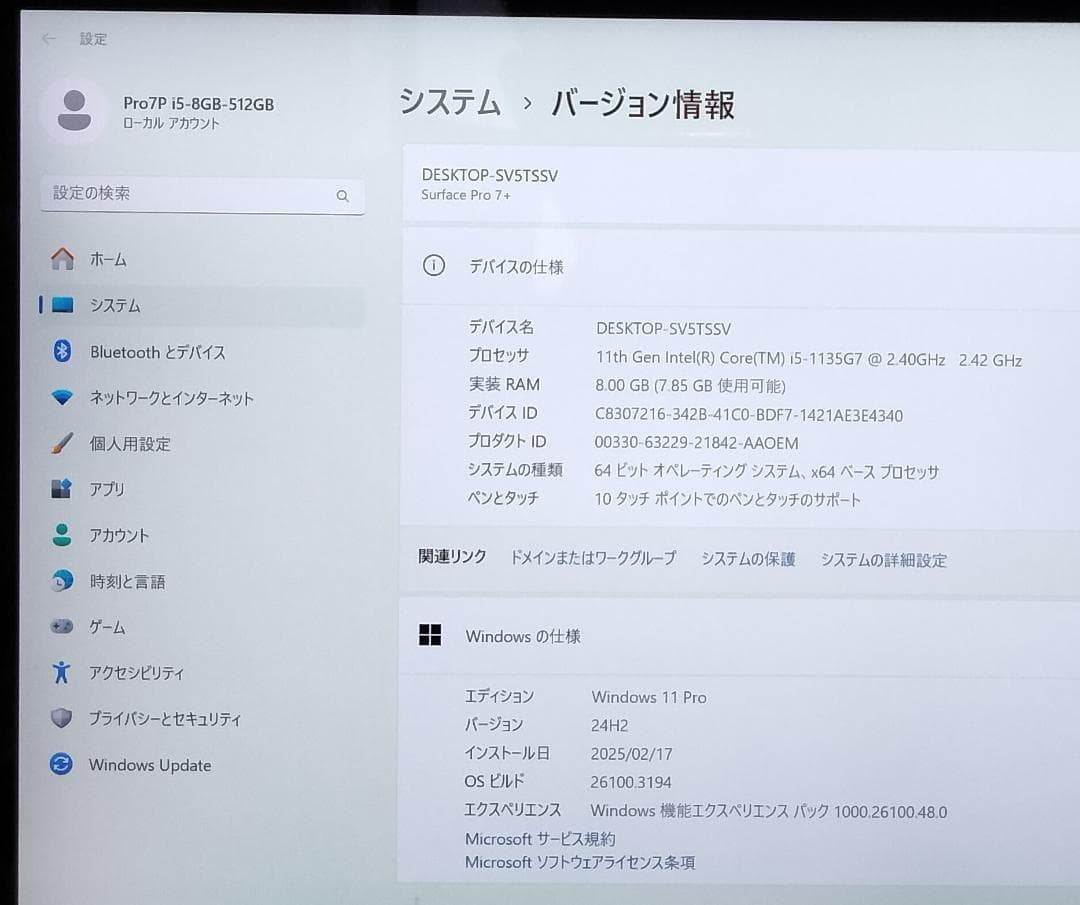1080x905 pixels.
Task: Open 個人用設定 (personalization) settings
Action: (129, 443)
